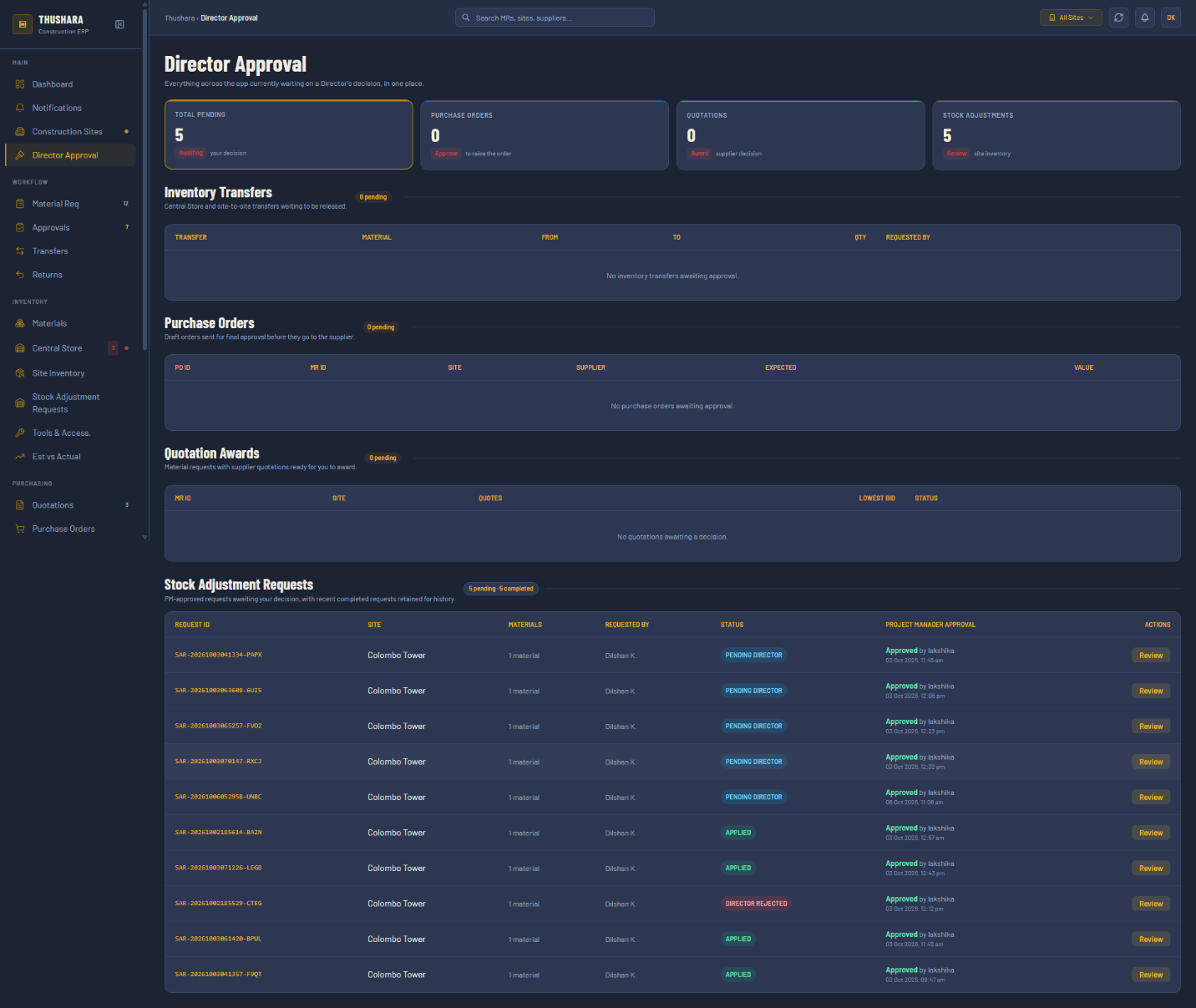Screen dimensions: 1196x1008
Task: Select Director Approval in the sidebar
Action: pos(70,155)
